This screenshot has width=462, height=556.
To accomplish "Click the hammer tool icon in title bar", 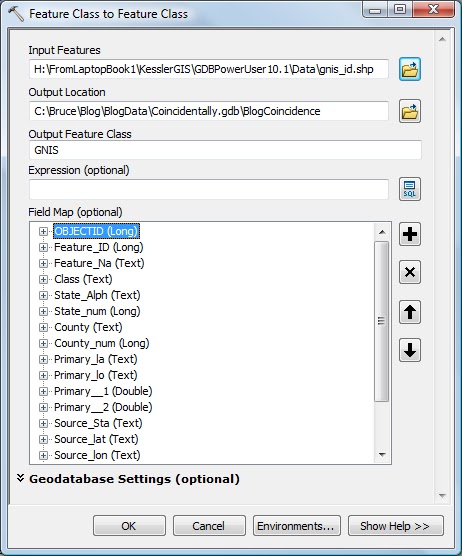I will click(x=16, y=14).
